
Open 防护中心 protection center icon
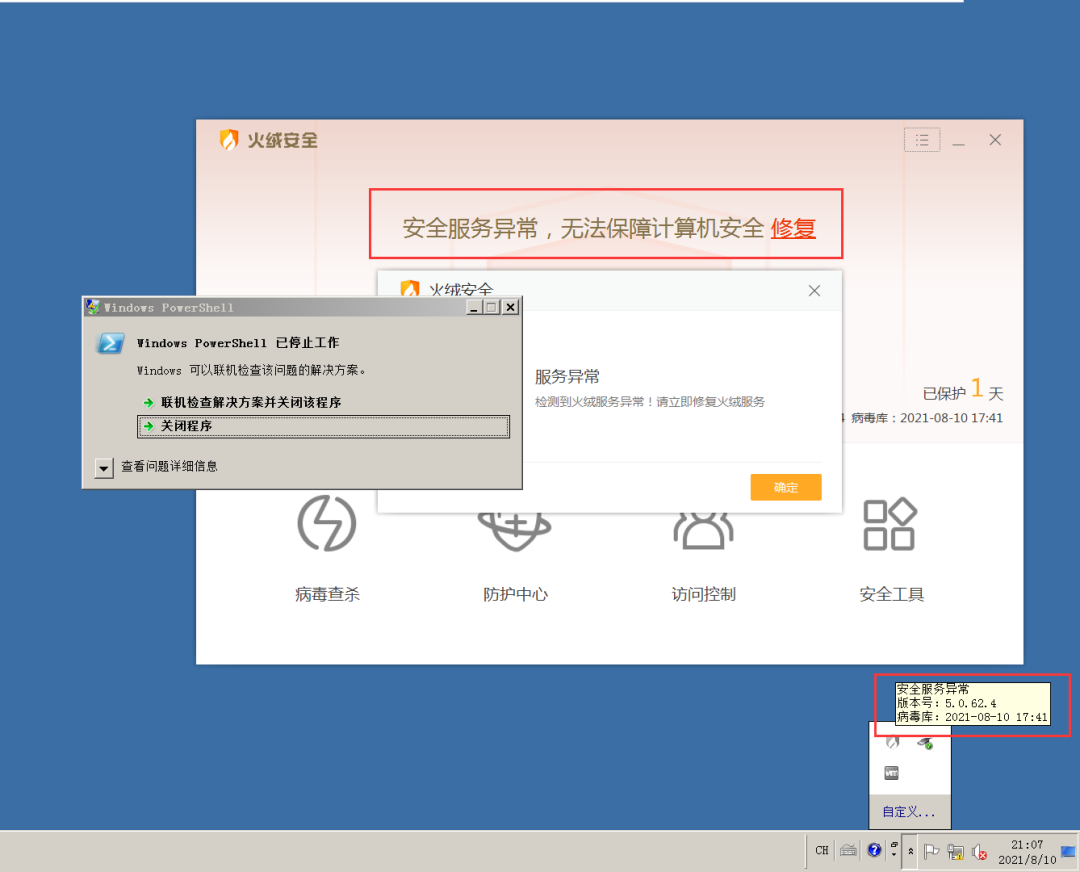tap(515, 532)
